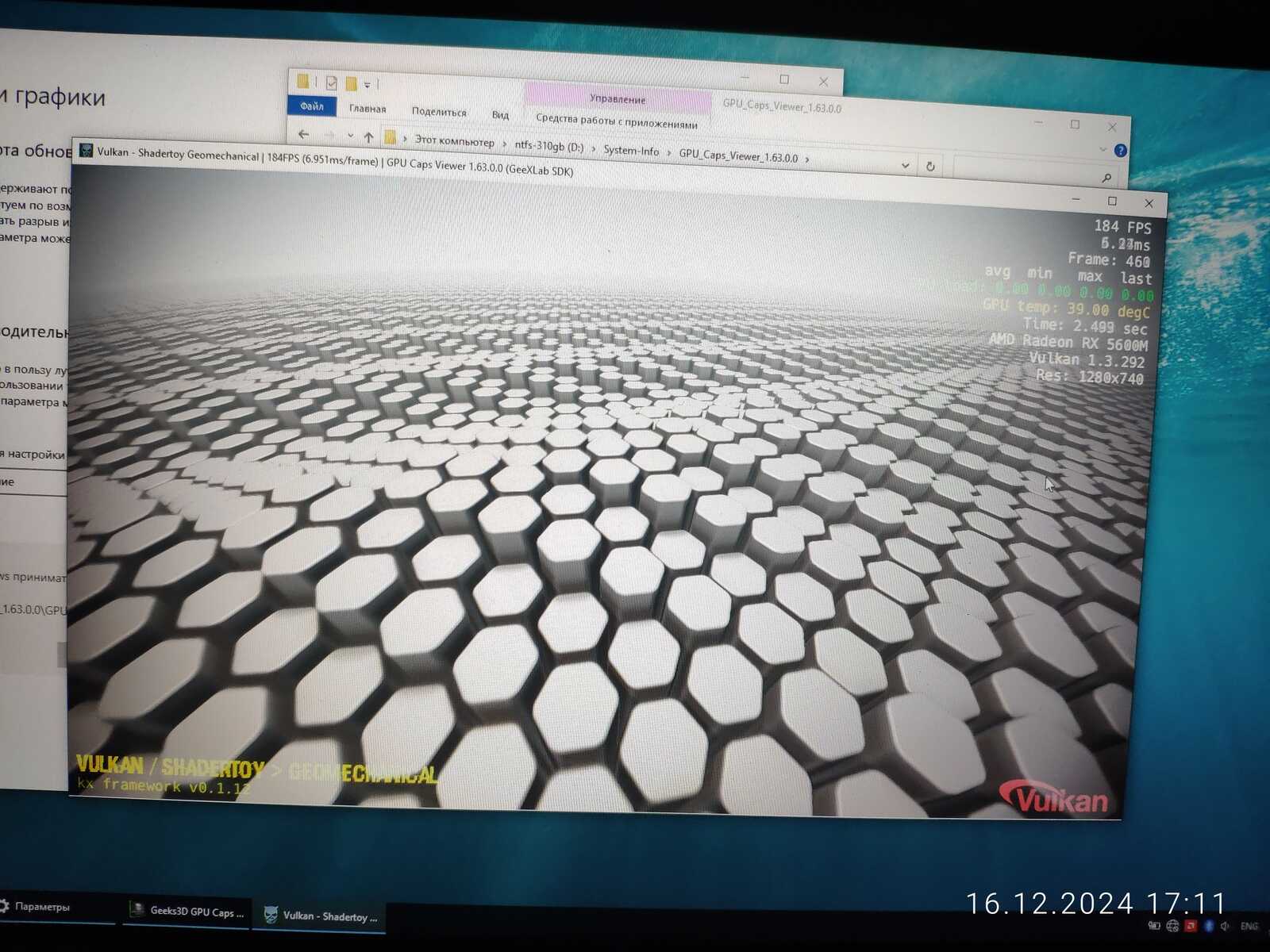Navigate to Этот компьютер in the breadcrumb
1270x952 pixels.
(454, 141)
